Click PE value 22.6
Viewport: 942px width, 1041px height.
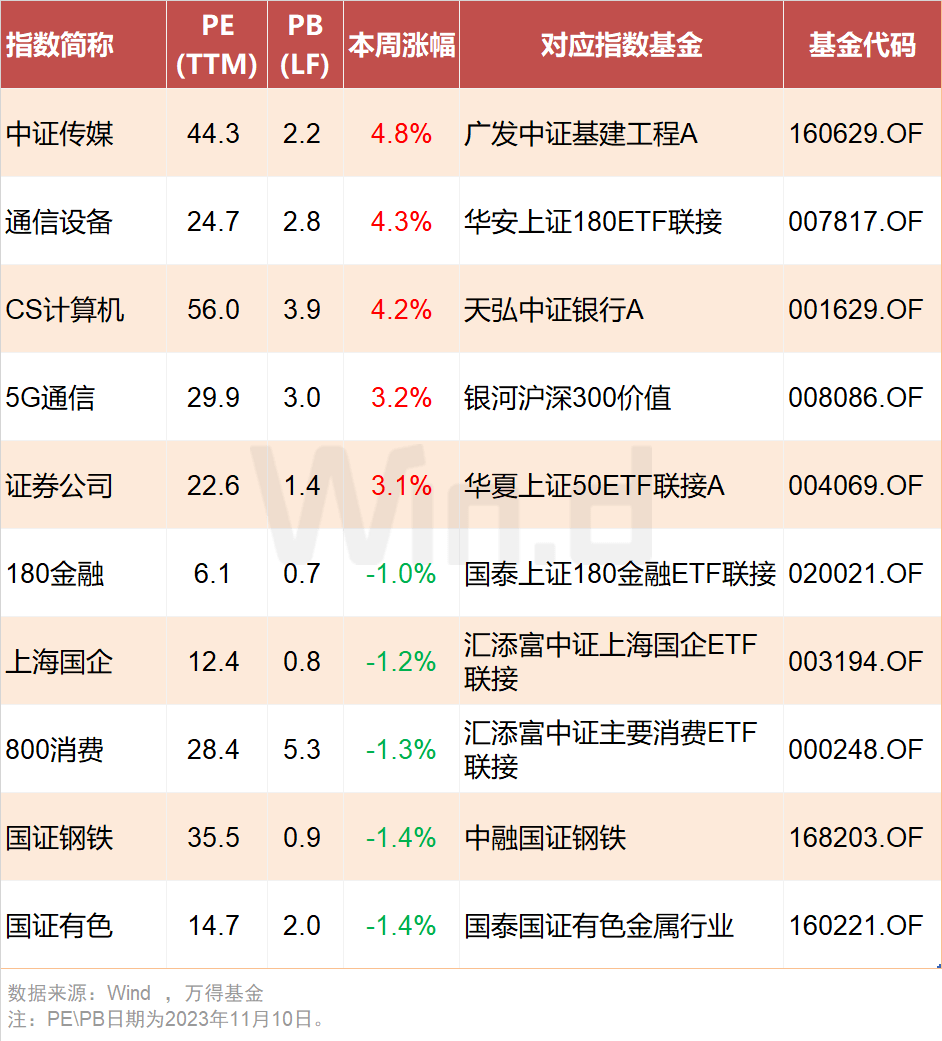213,485
